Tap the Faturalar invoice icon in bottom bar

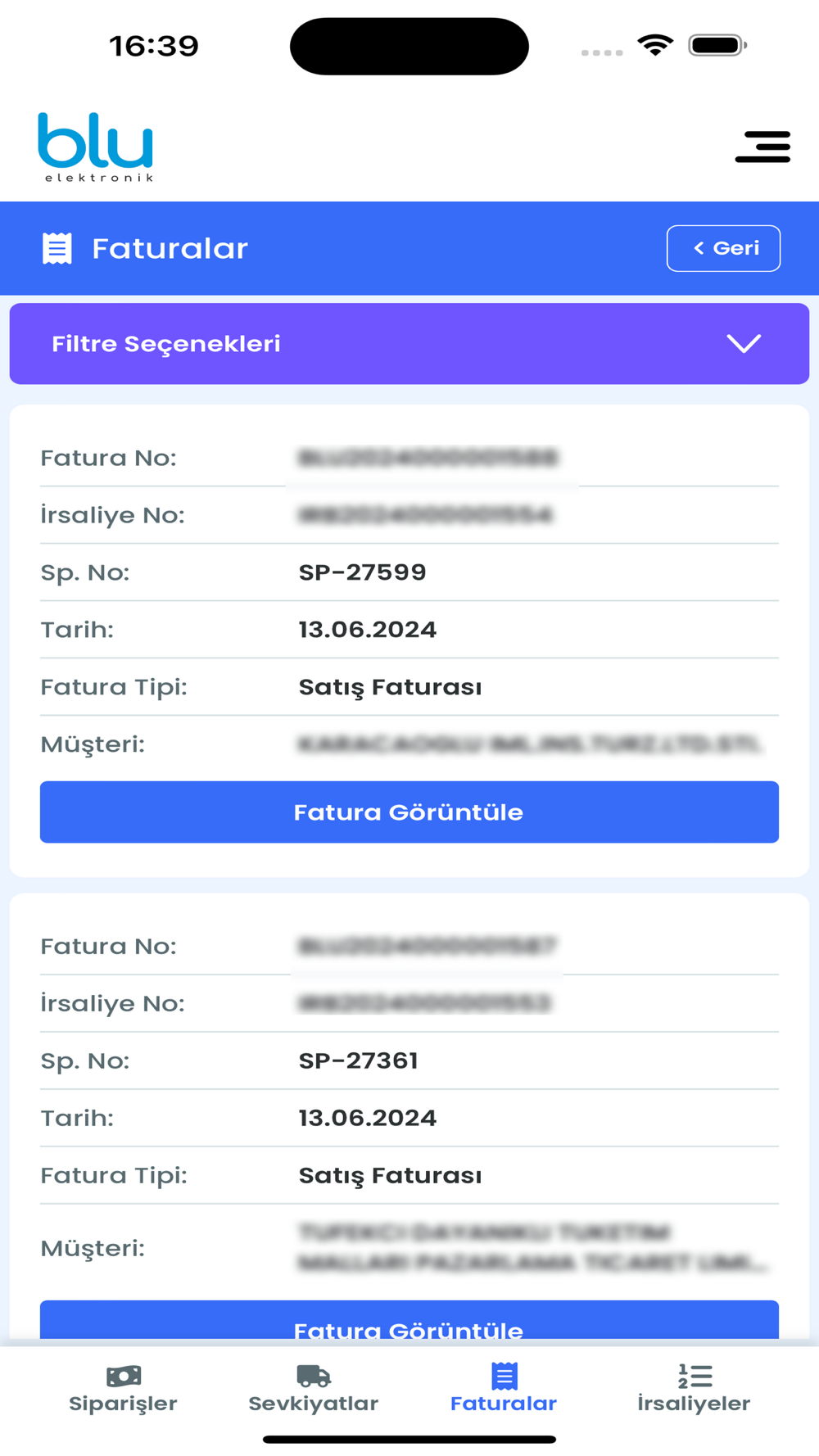(x=505, y=1376)
